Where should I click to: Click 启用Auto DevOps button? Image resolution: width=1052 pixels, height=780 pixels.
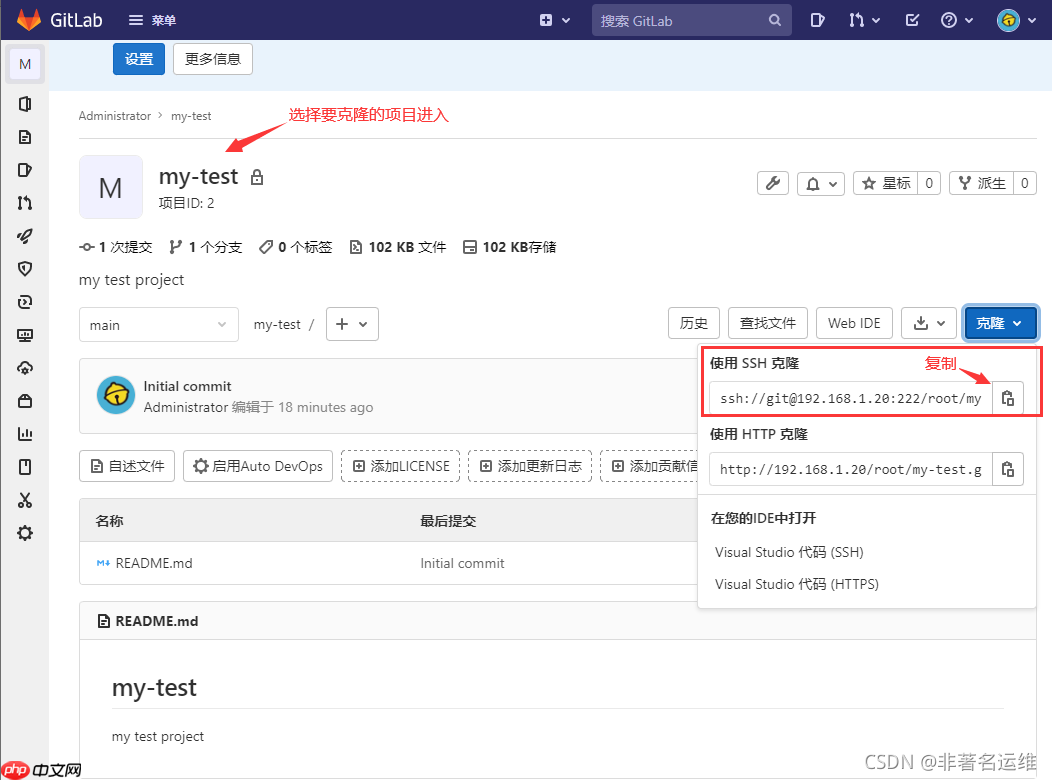(257, 465)
